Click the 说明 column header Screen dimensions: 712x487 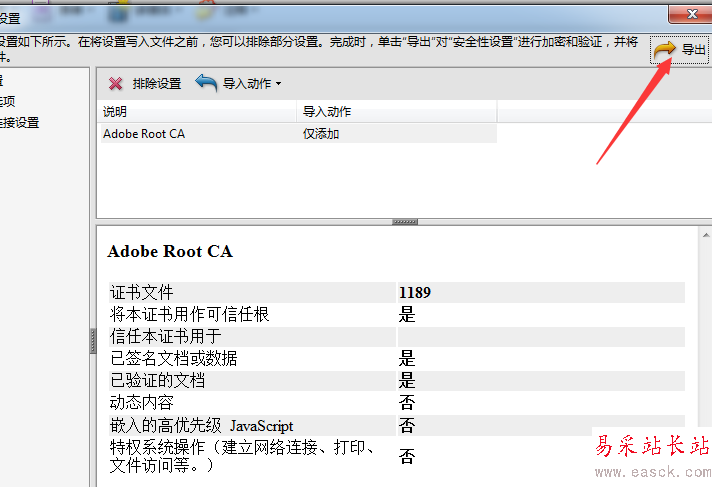(197, 111)
